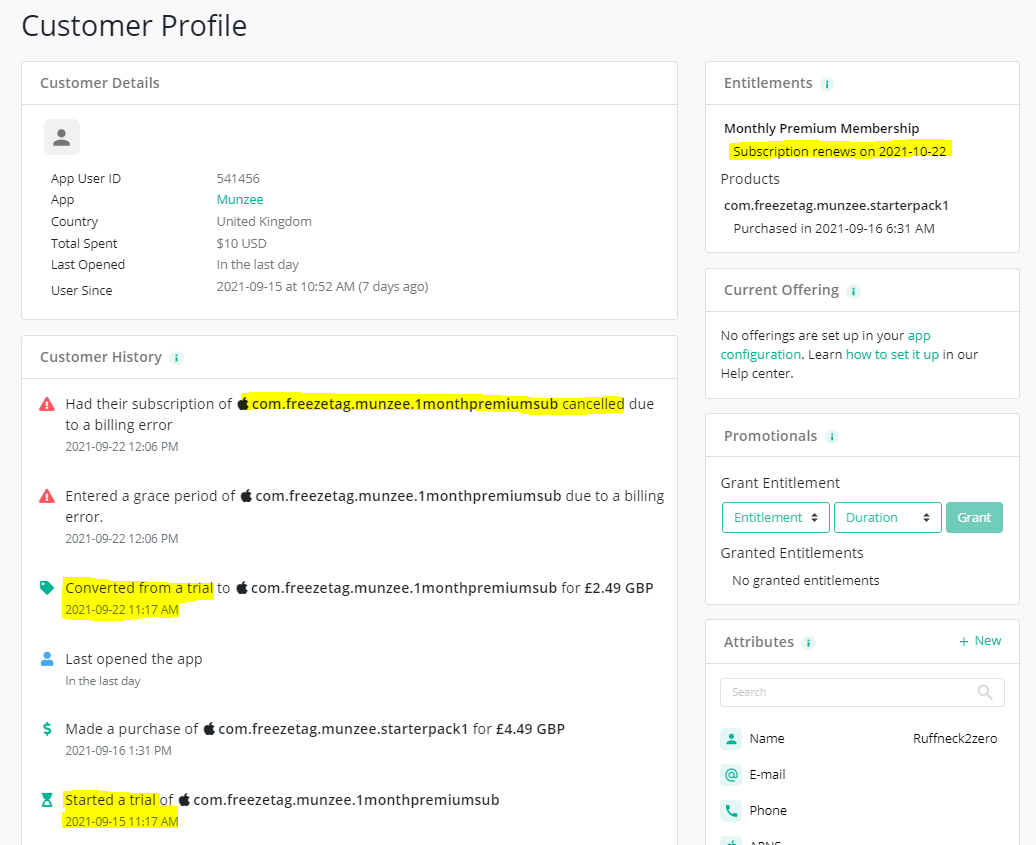
Task: Click the customer avatar placeholder icon
Action: [x=62, y=137]
